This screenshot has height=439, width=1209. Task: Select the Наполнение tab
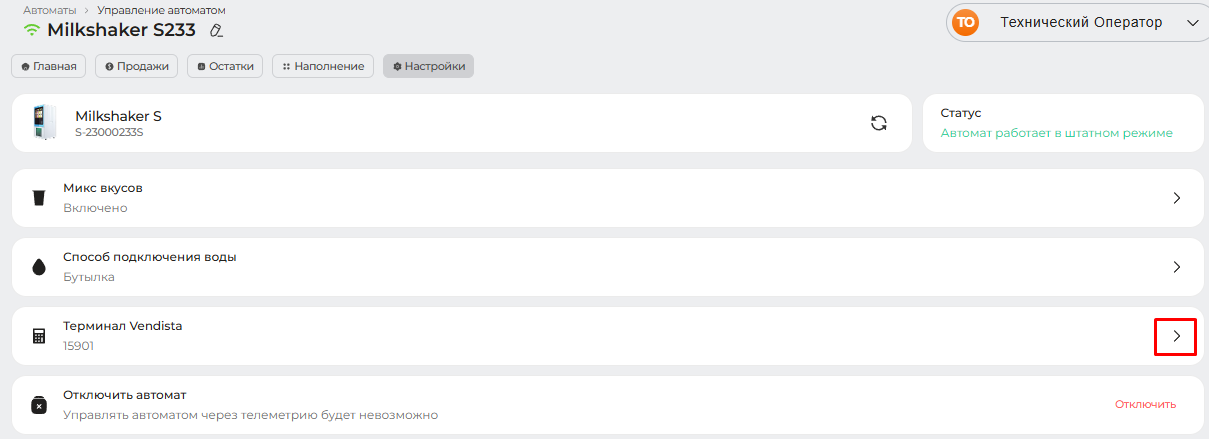323,66
